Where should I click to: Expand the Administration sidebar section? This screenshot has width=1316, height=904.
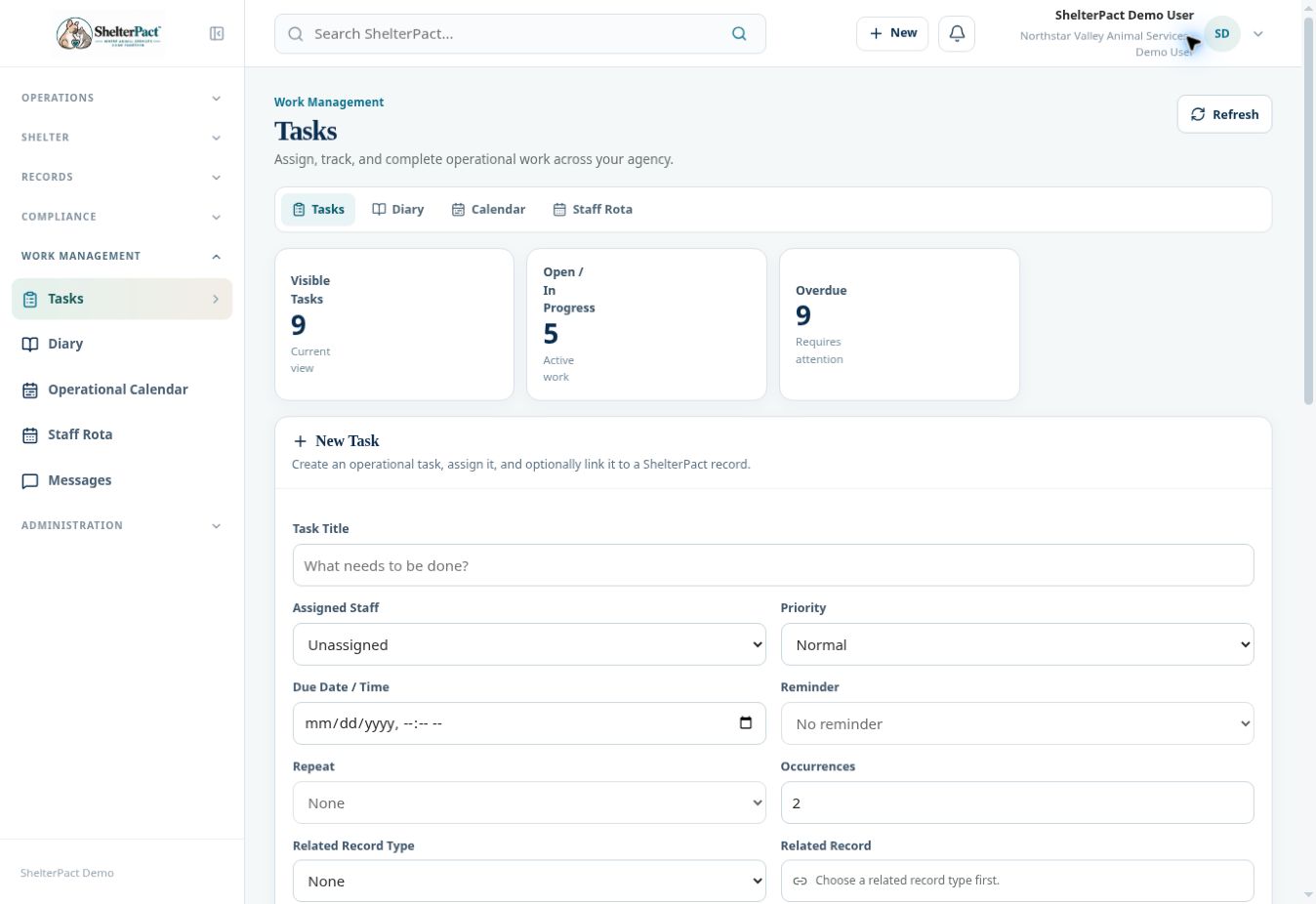[122, 525]
